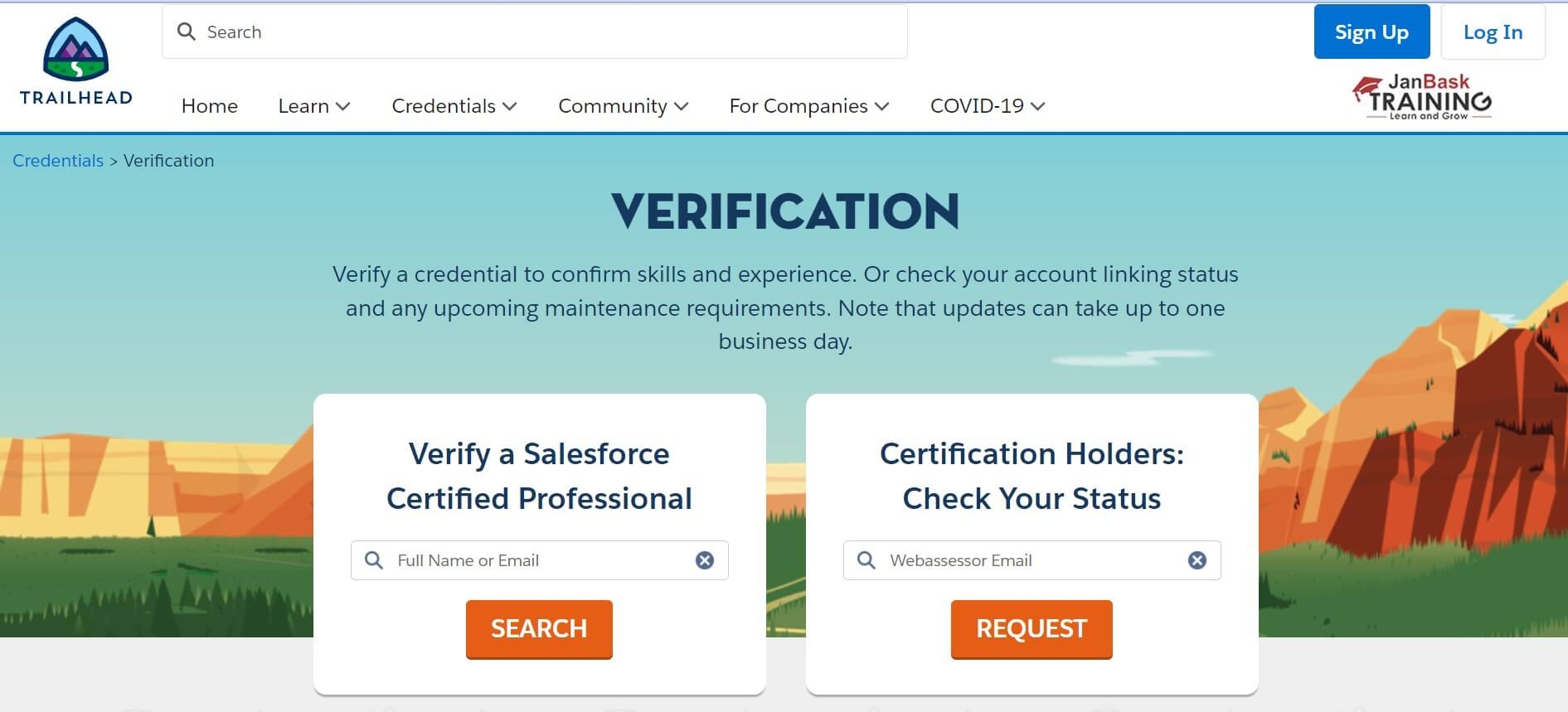Image resolution: width=1568 pixels, height=712 pixels.
Task: Click the orange REQUEST button
Action: [x=1032, y=629]
